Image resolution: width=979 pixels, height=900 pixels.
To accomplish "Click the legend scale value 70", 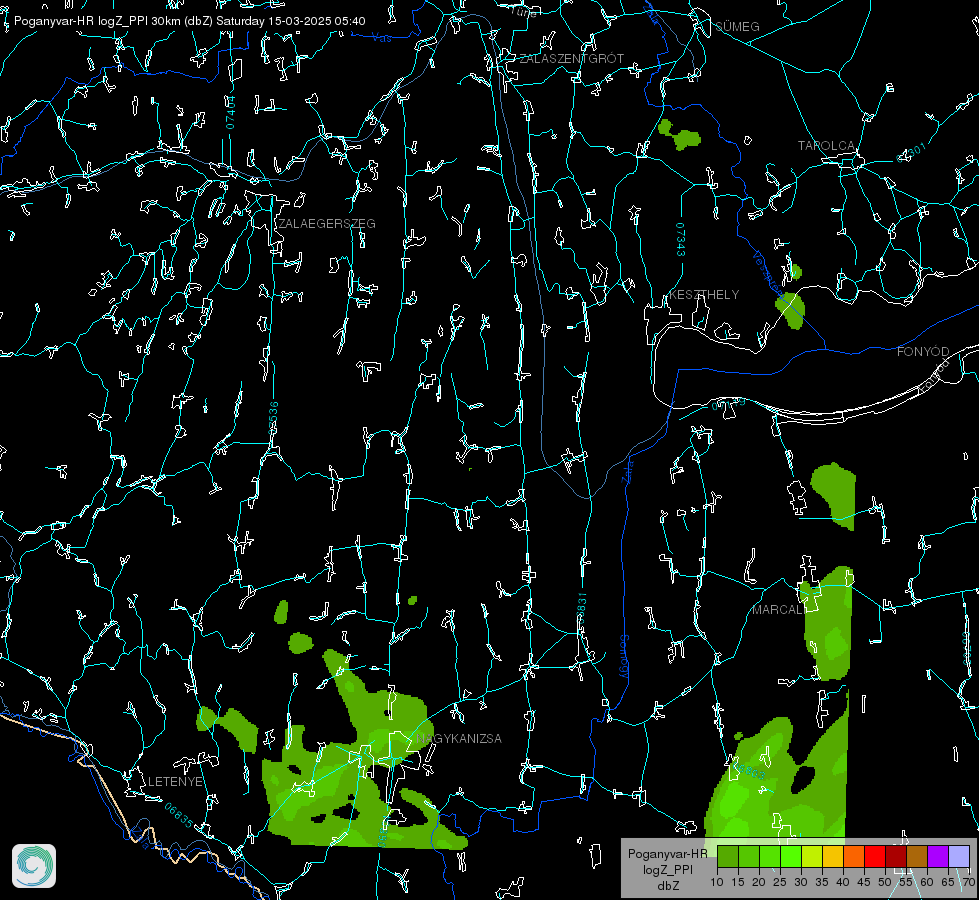I will pos(968,882).
